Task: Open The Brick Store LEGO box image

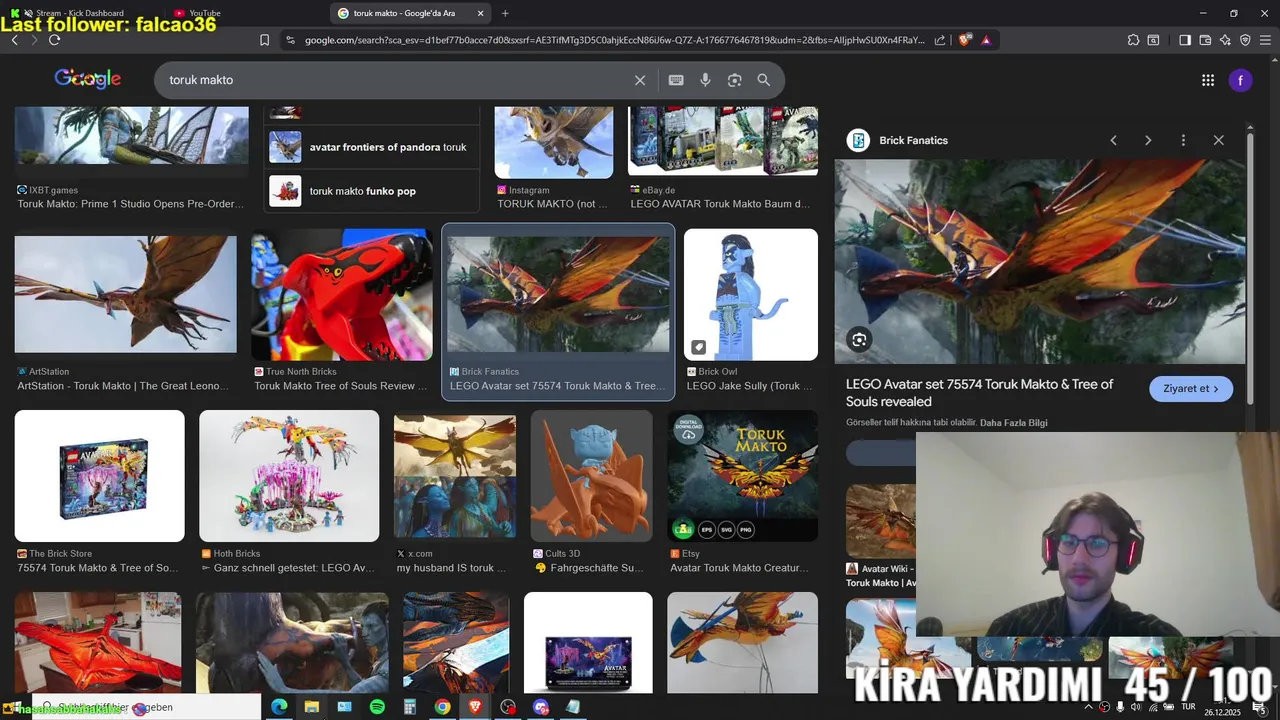Action: pos(100,476)
